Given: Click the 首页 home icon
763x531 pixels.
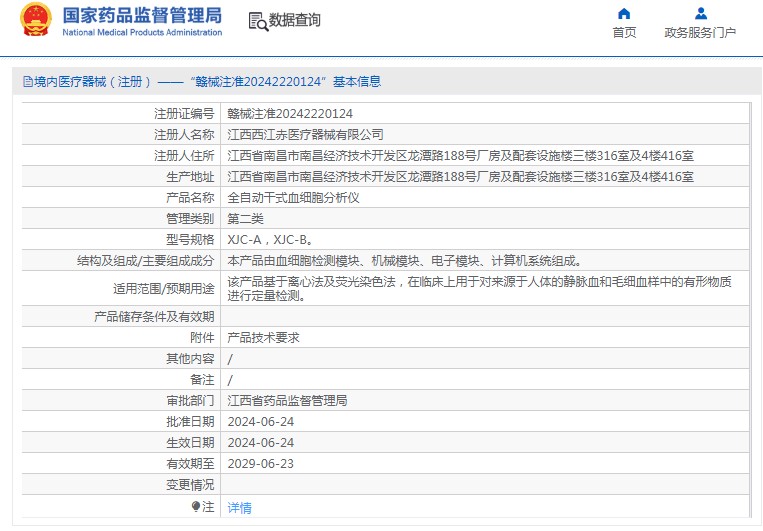Looking at the screenshot, I should (x=624, y=13).
